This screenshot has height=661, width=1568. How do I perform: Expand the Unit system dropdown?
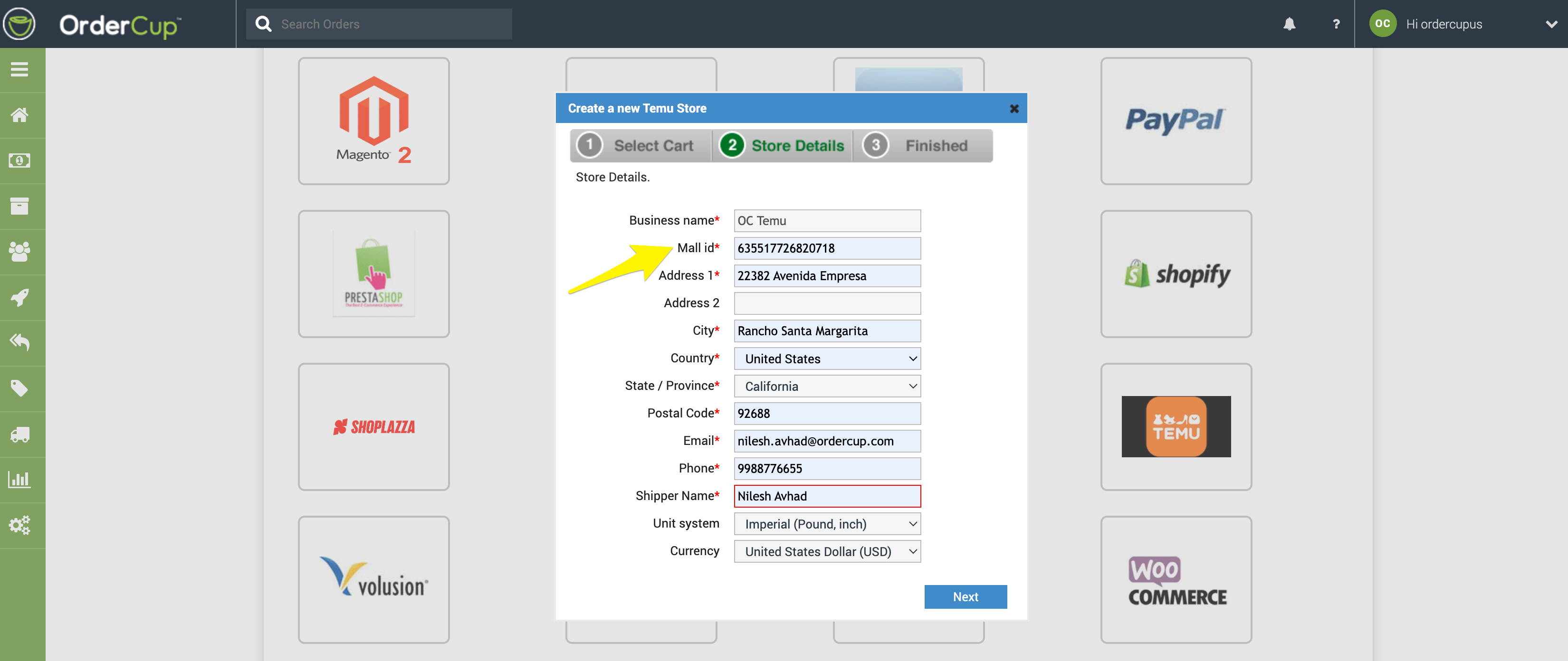(827, 524)
